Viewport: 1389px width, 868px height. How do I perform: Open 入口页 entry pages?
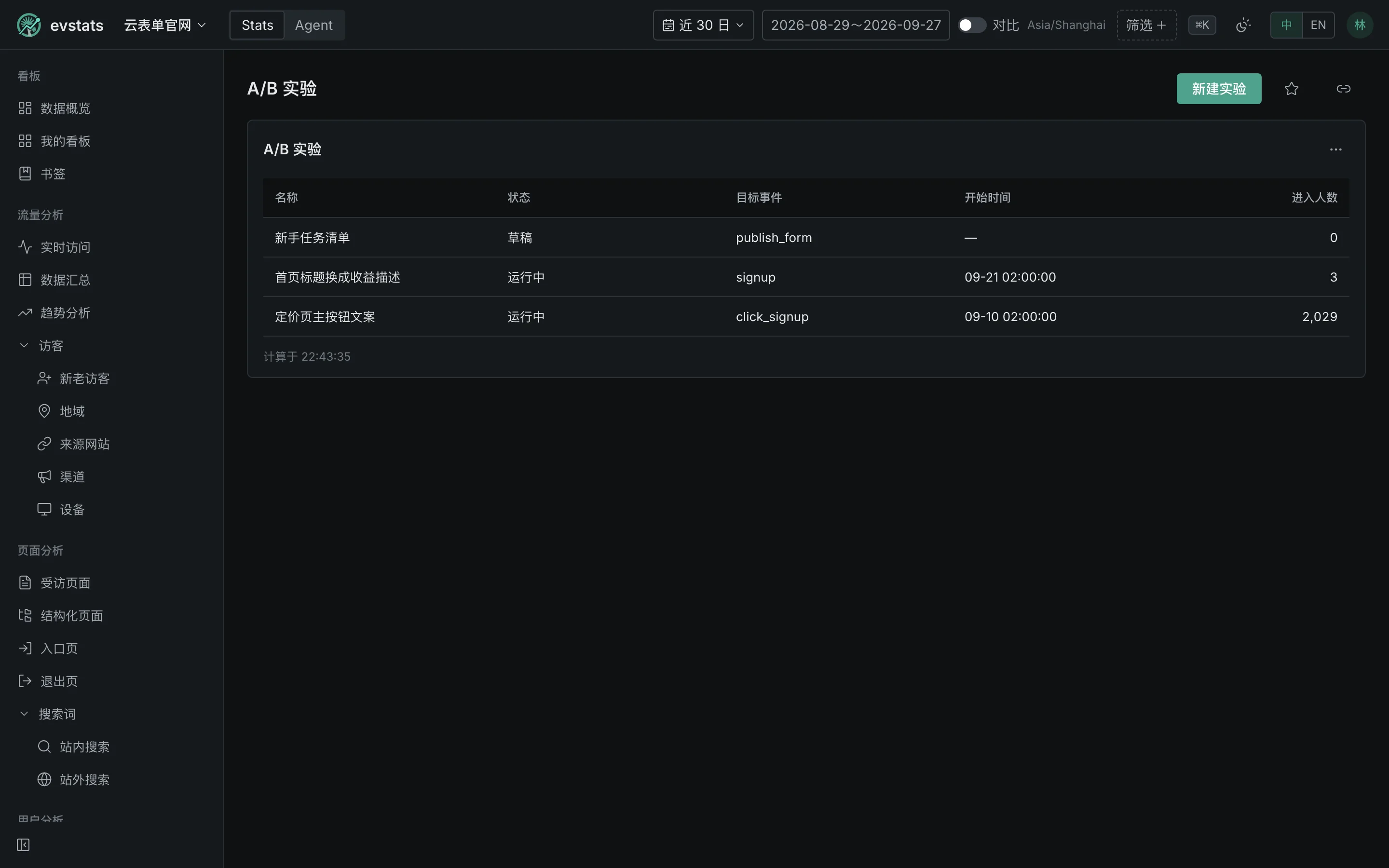click(x=111, y=649)
